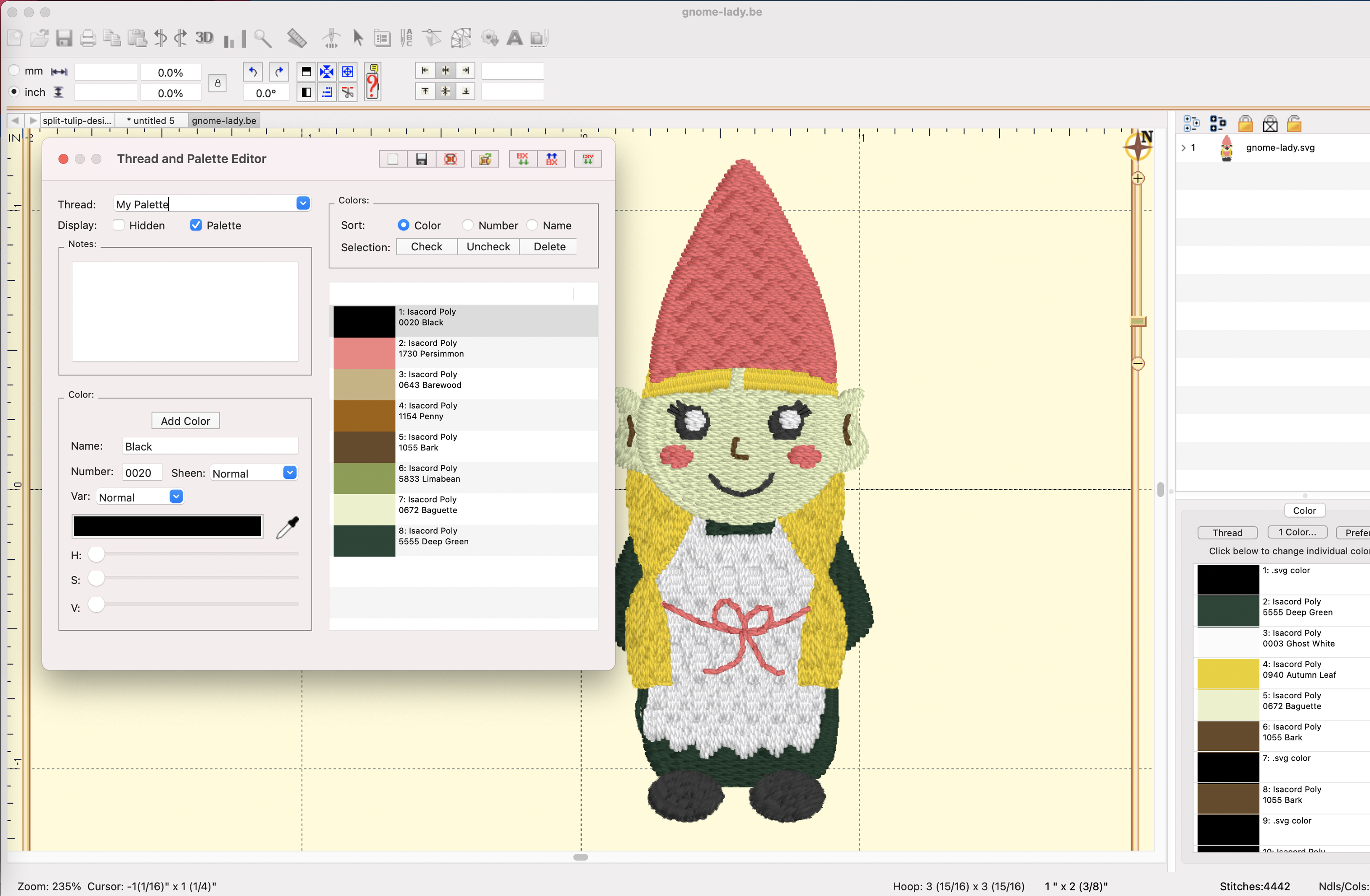Click the Value slider handle
The image size is (1370, 896).
(96, 604)
